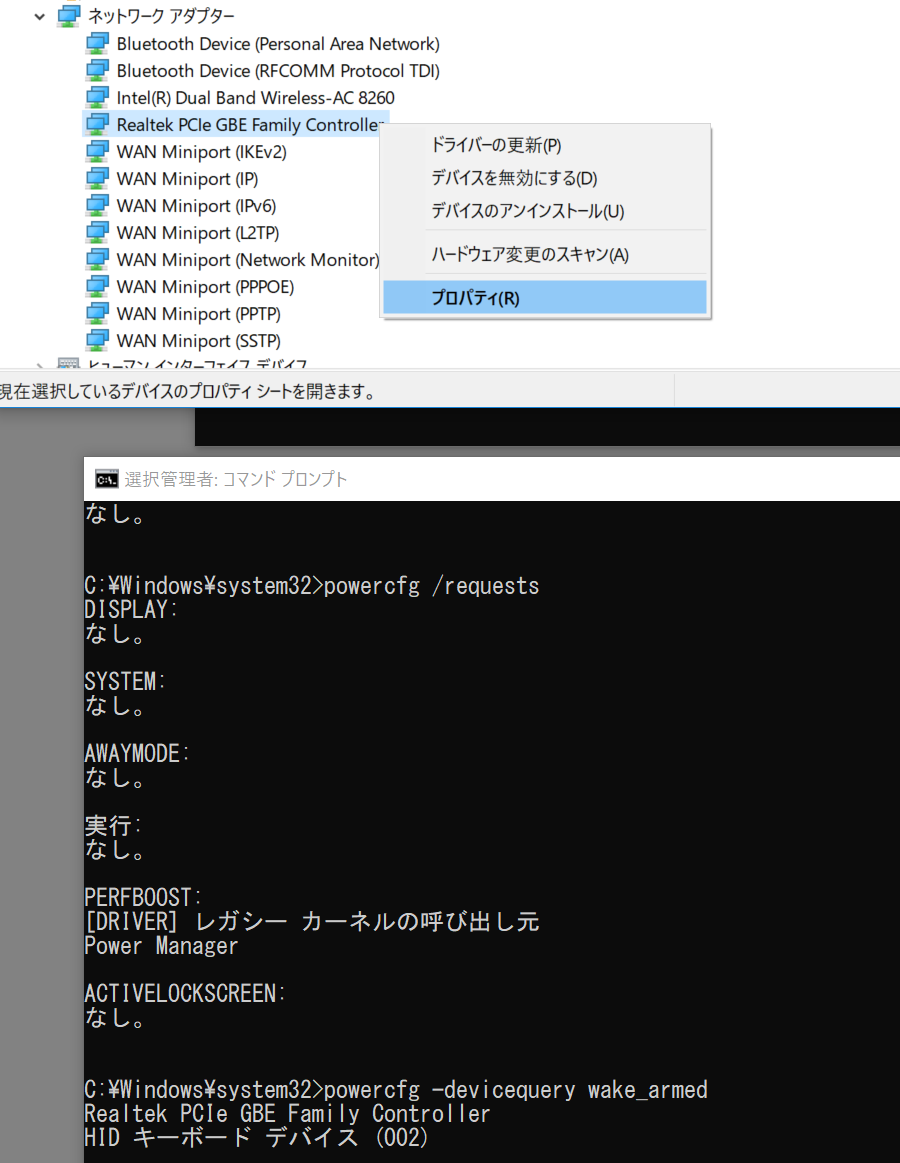Click the Command Prompt title bar icon
Image resolution: width=900 pixels, height=1163 pixels.
(106, 479)
